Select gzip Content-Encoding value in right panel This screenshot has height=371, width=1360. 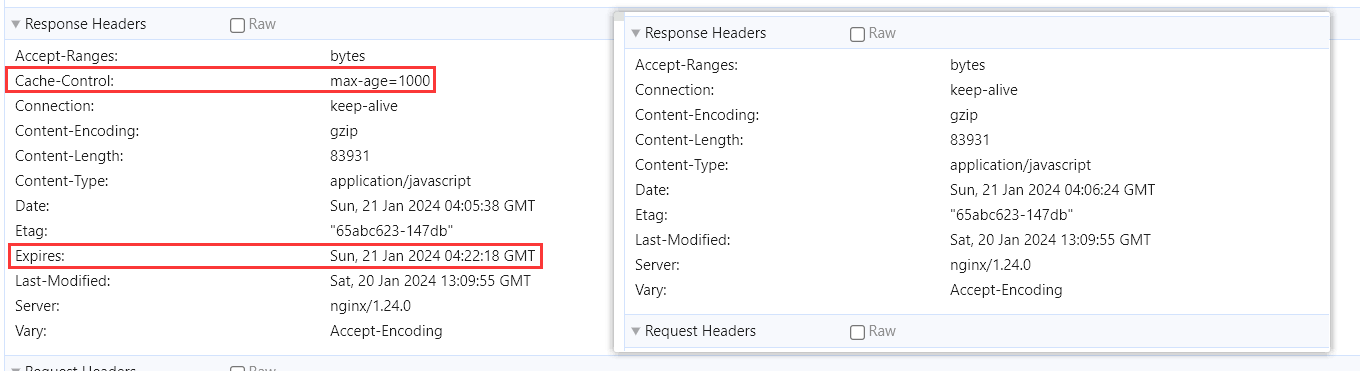(964, 115)
